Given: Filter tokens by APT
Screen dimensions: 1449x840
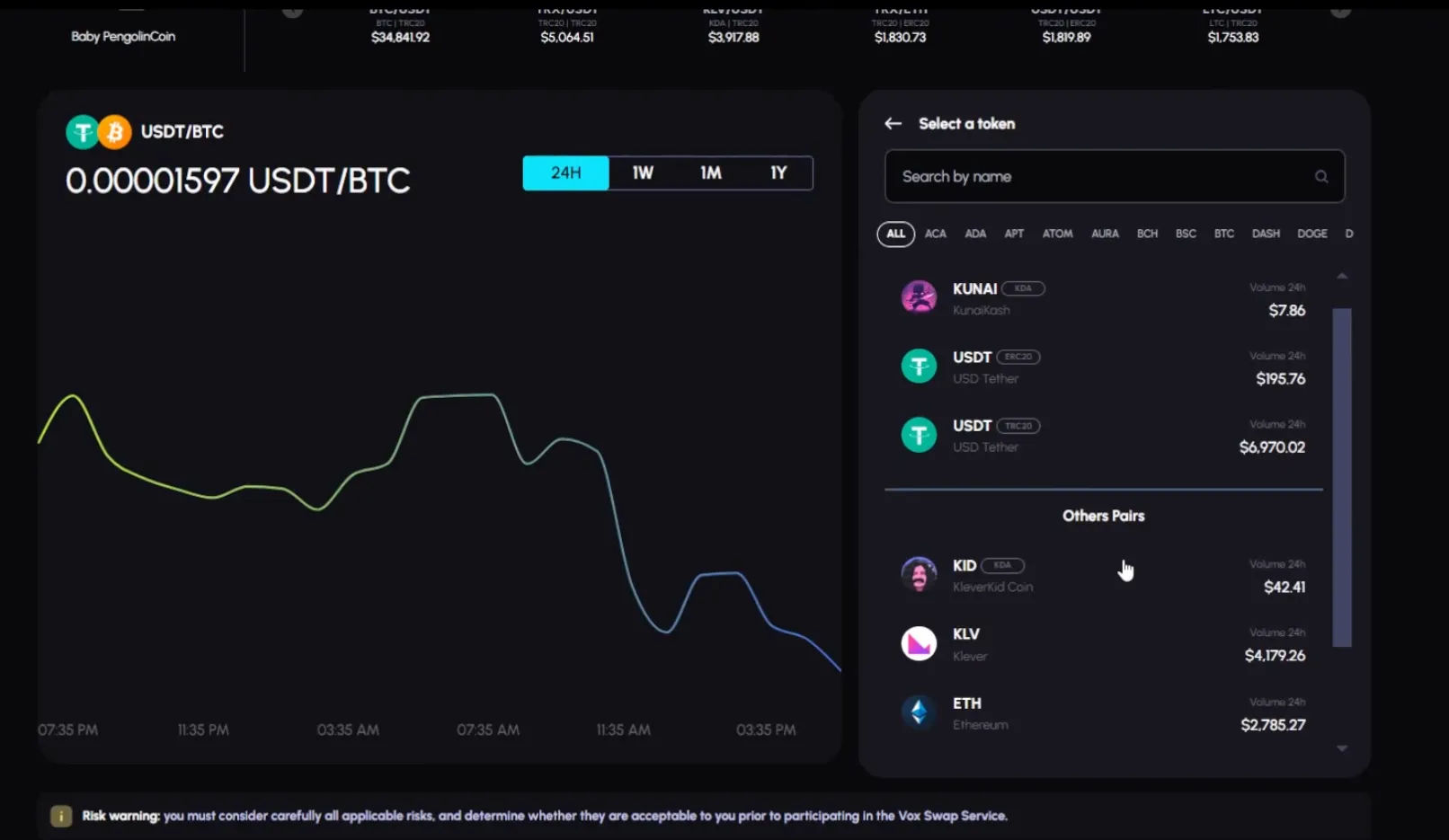Looking at the screenshot, I should 1014,234.
